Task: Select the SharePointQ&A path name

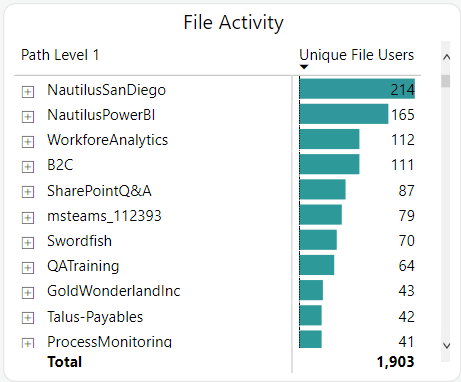Action: tap(99, 191)
